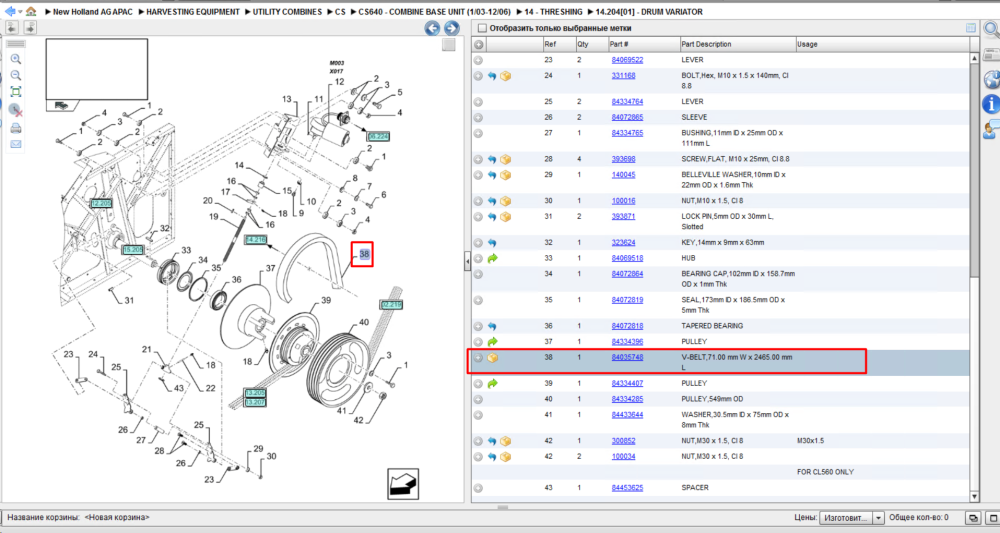
Task: Print the parts diagram
Action: [x=16, y=128]
